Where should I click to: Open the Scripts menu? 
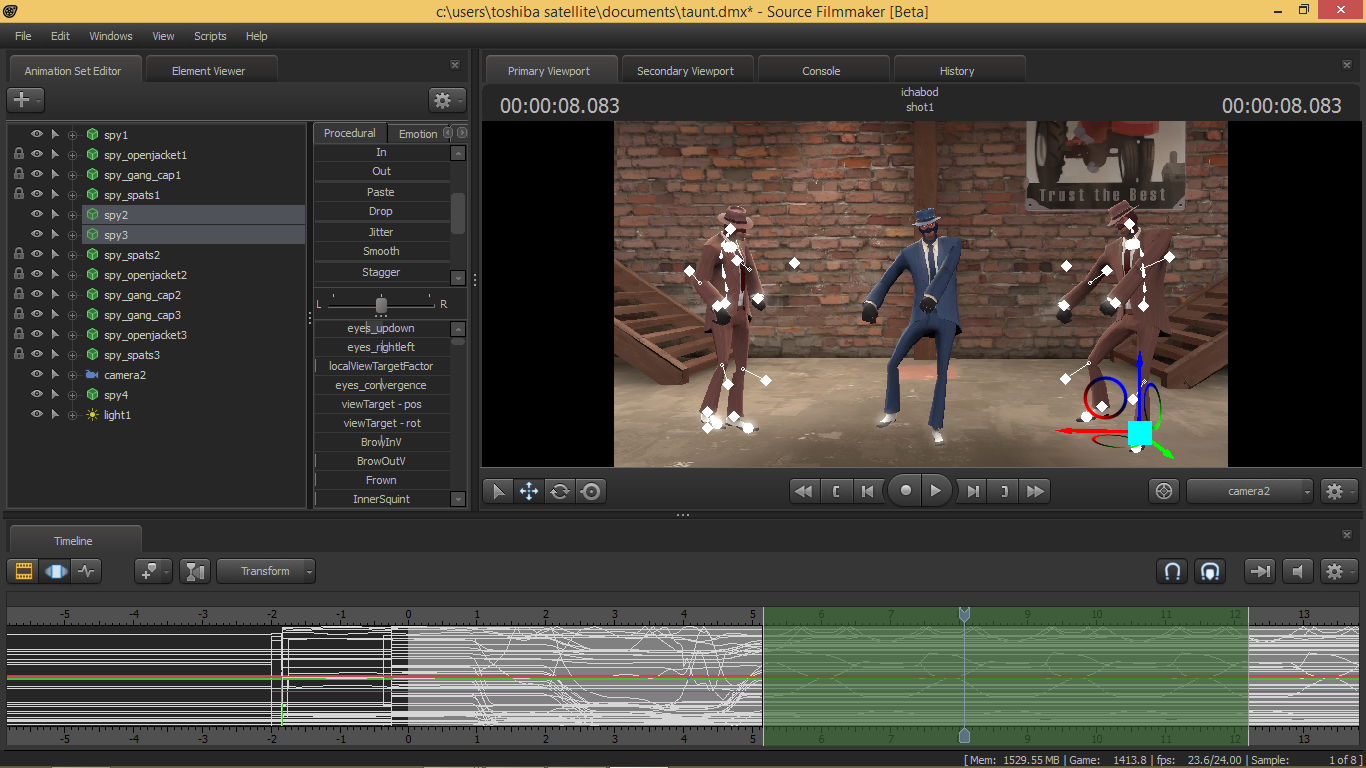210,36
